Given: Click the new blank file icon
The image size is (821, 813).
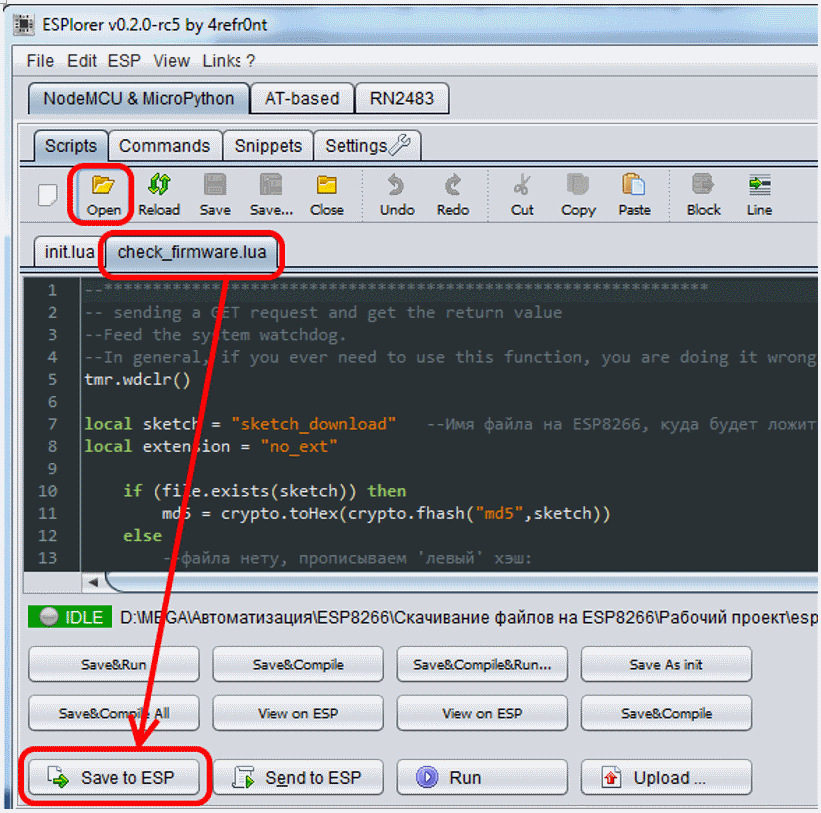Looking at the screenshot, I should [47, 195].
